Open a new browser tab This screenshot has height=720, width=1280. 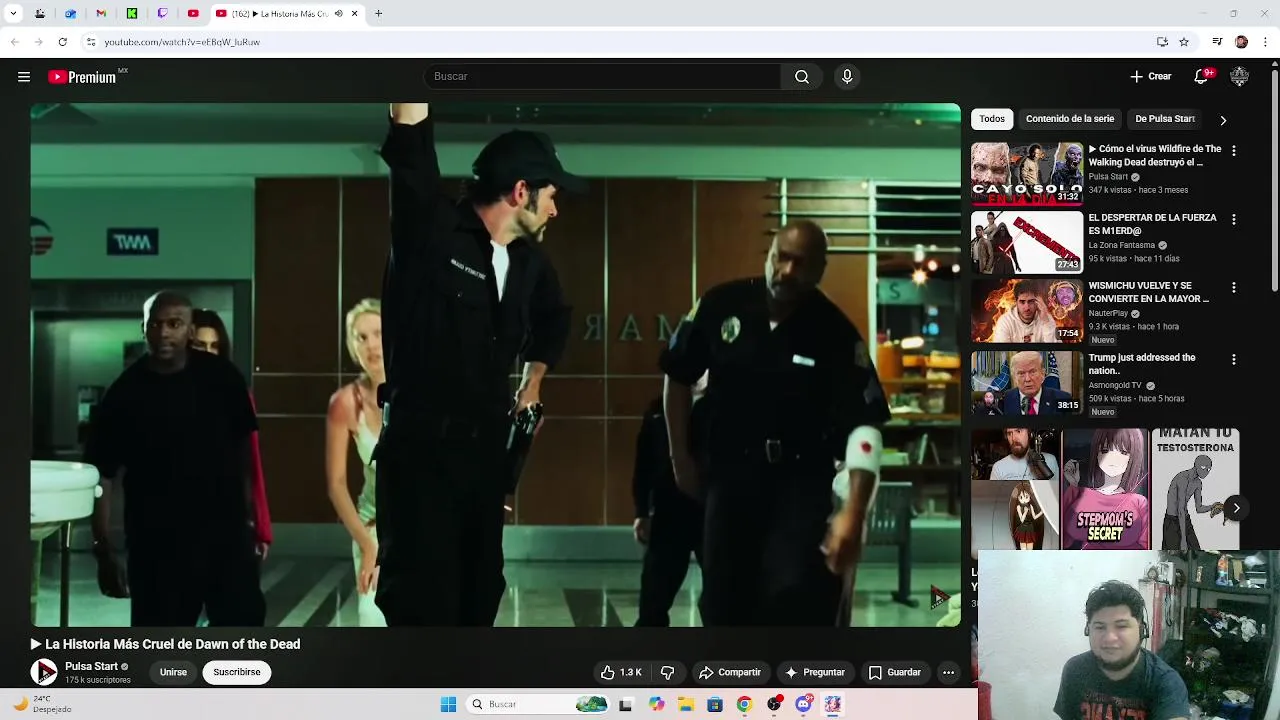coord(378,14)
